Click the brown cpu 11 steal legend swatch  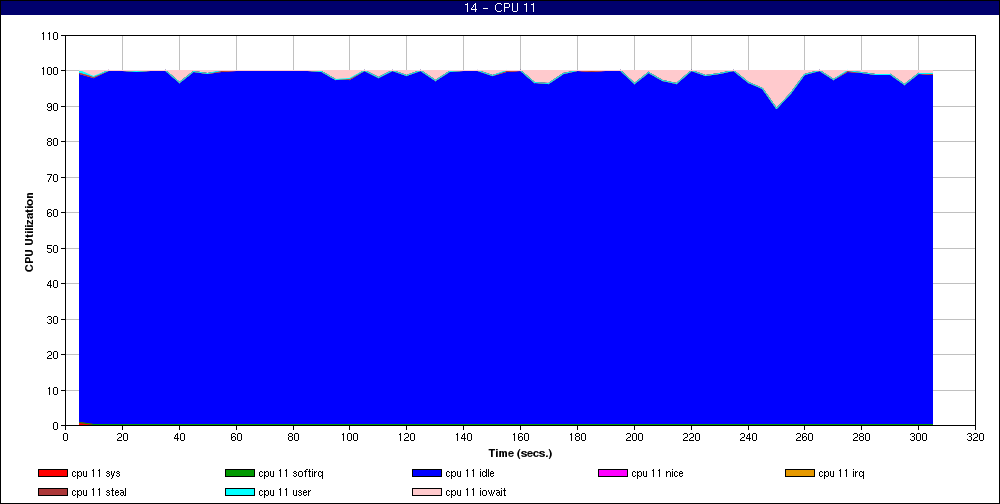(52, 493)
